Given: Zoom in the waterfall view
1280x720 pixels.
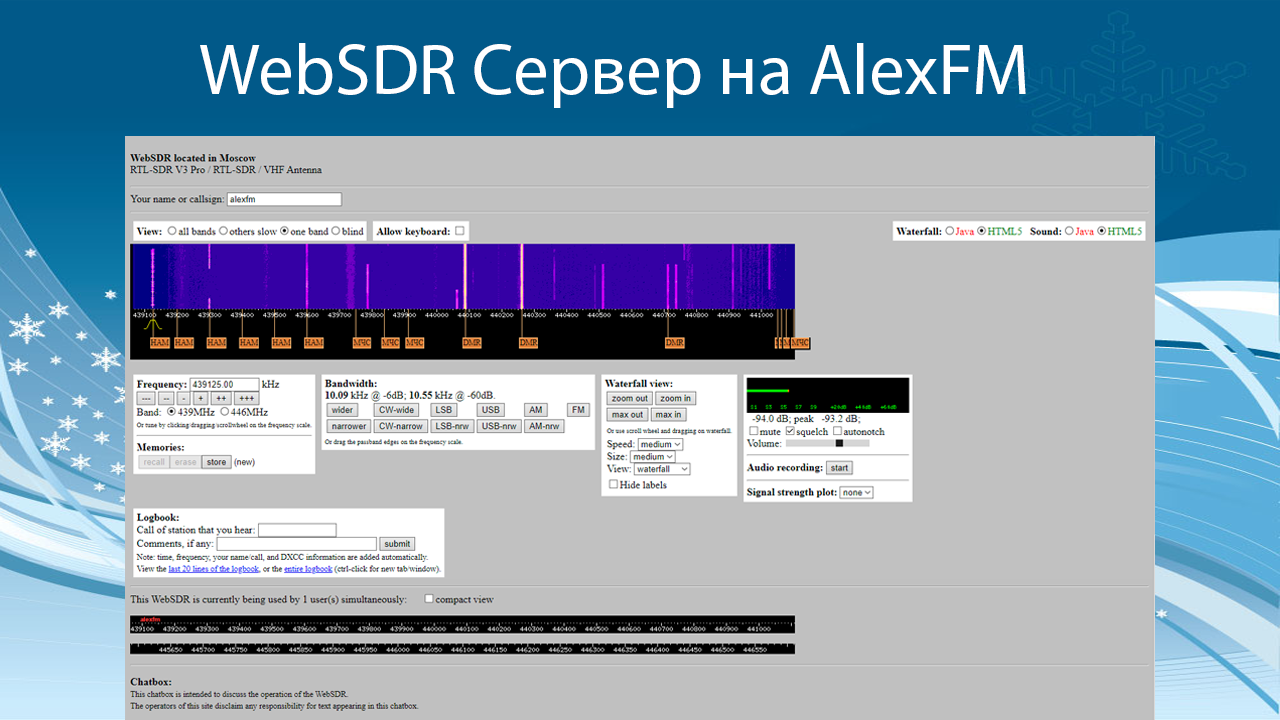Looking at the screenshot, I should [x=675, y=398].
